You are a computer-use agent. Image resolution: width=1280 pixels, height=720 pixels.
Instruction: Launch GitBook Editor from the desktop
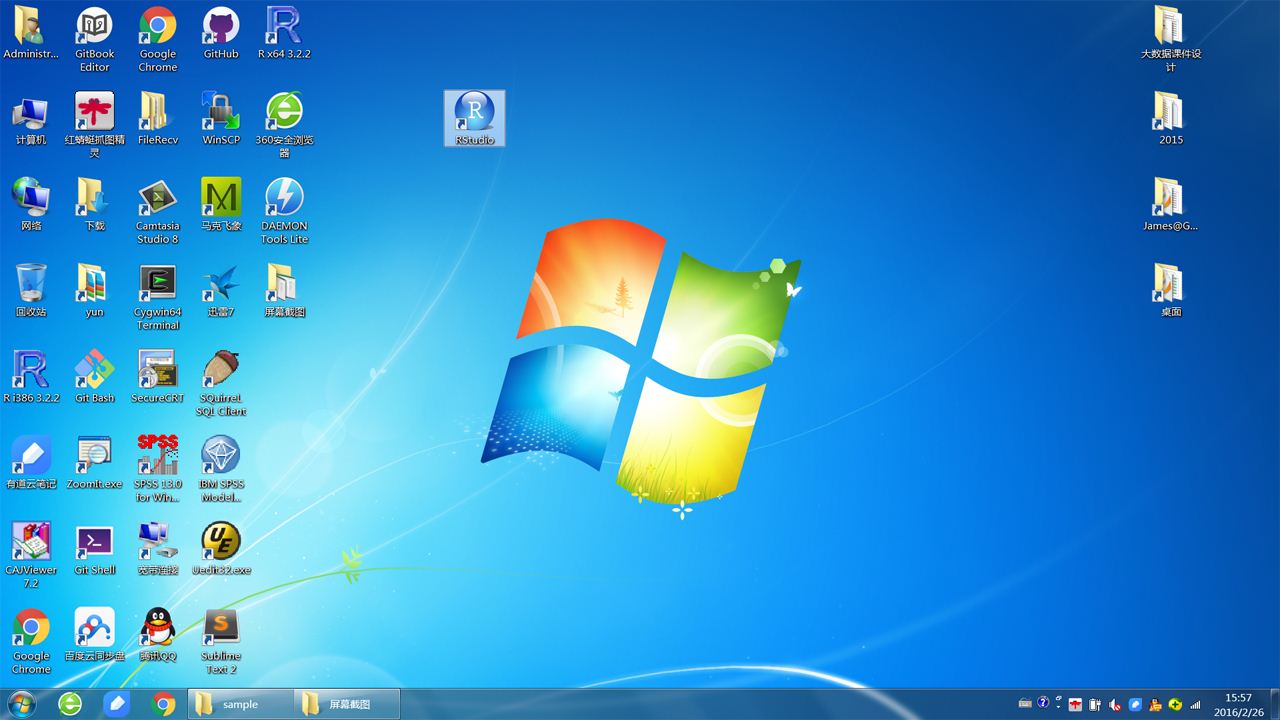pos(95,40)
